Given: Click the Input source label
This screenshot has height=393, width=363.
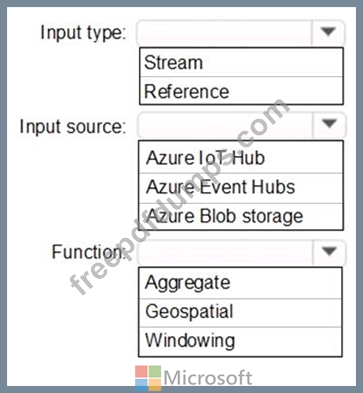Looking at the screenshot, I should tap(73, 127).
